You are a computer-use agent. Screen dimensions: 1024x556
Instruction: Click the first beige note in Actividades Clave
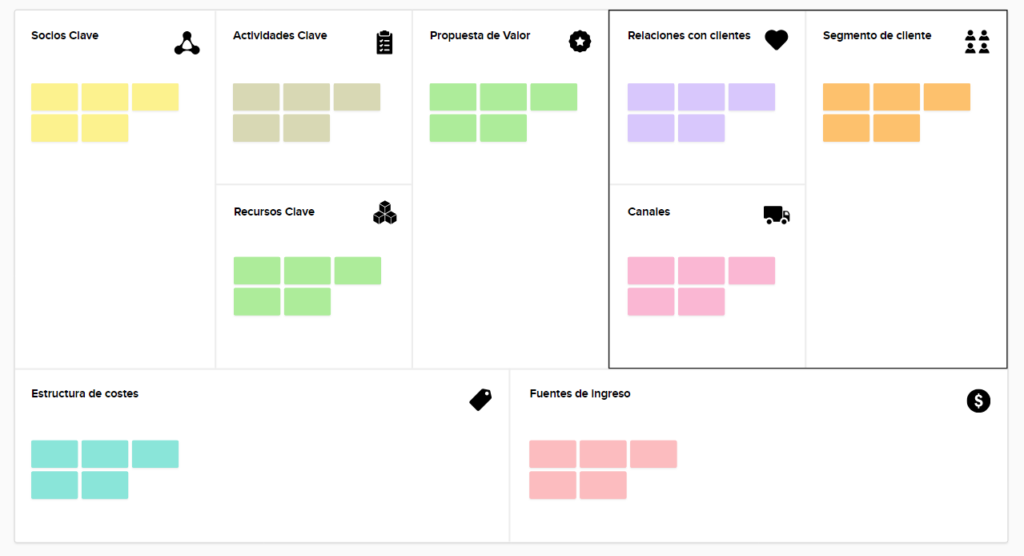[256, 97]
